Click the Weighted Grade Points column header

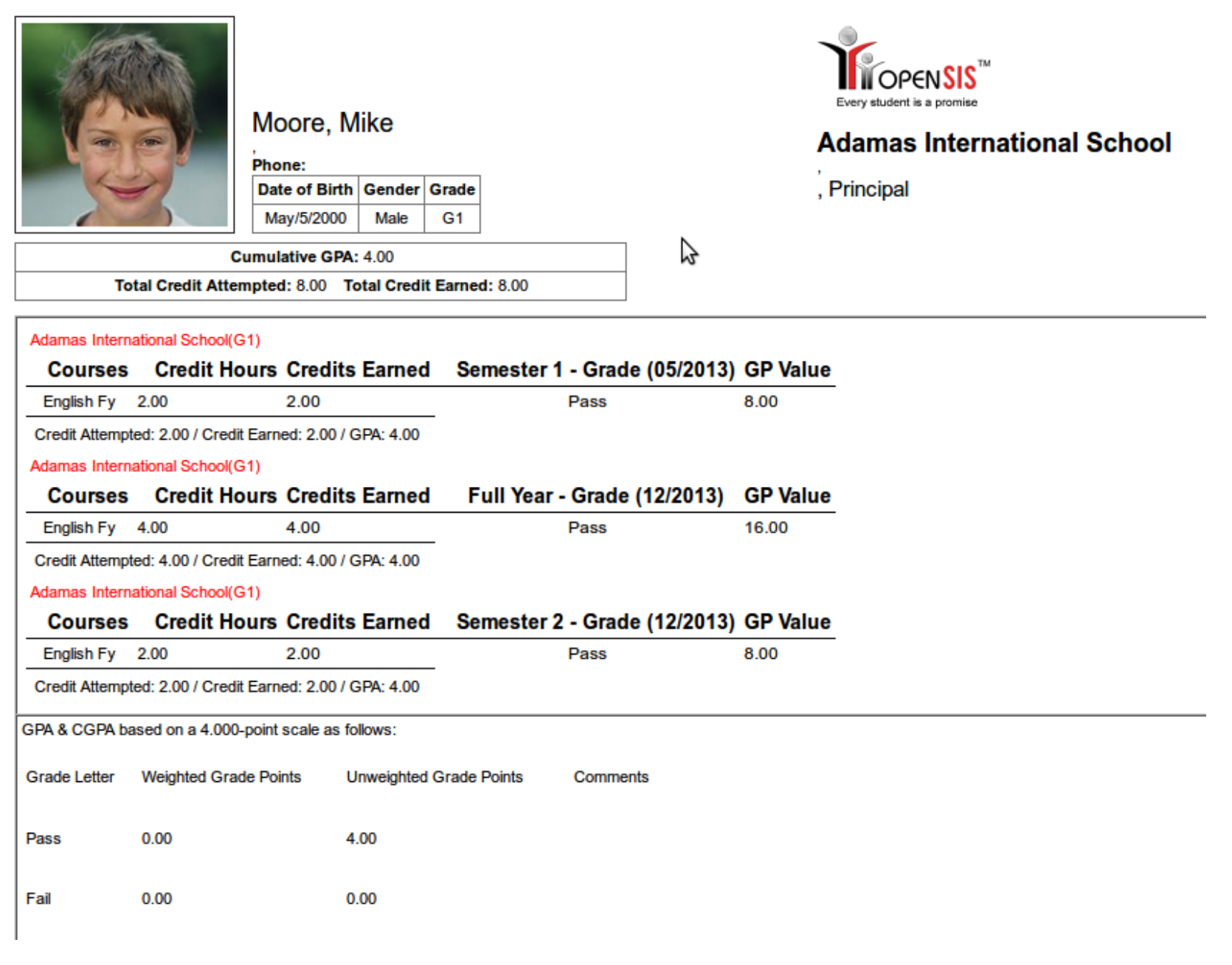pyautogui.click(x=221, y=777)
